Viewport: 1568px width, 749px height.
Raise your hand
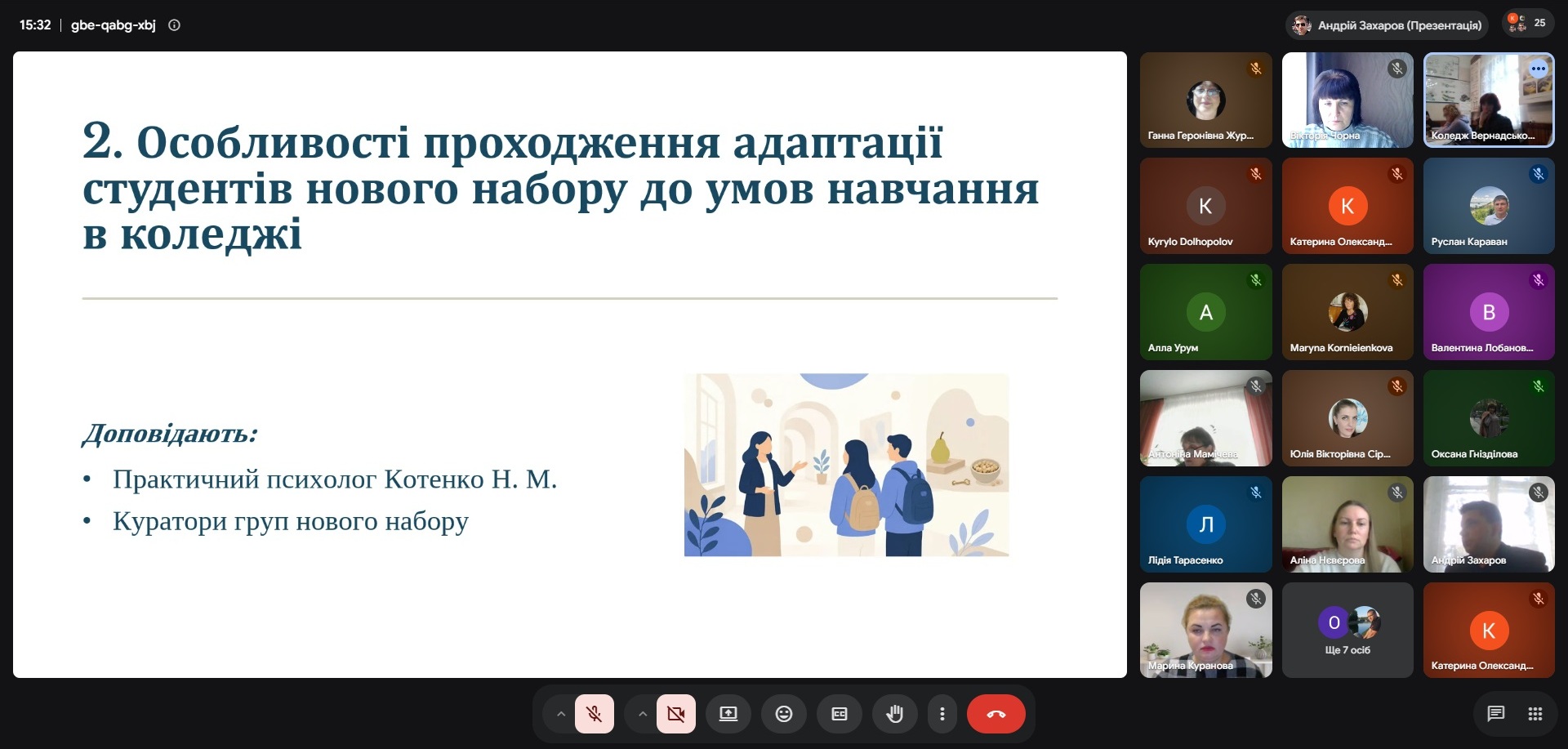(x=895, y=714)
